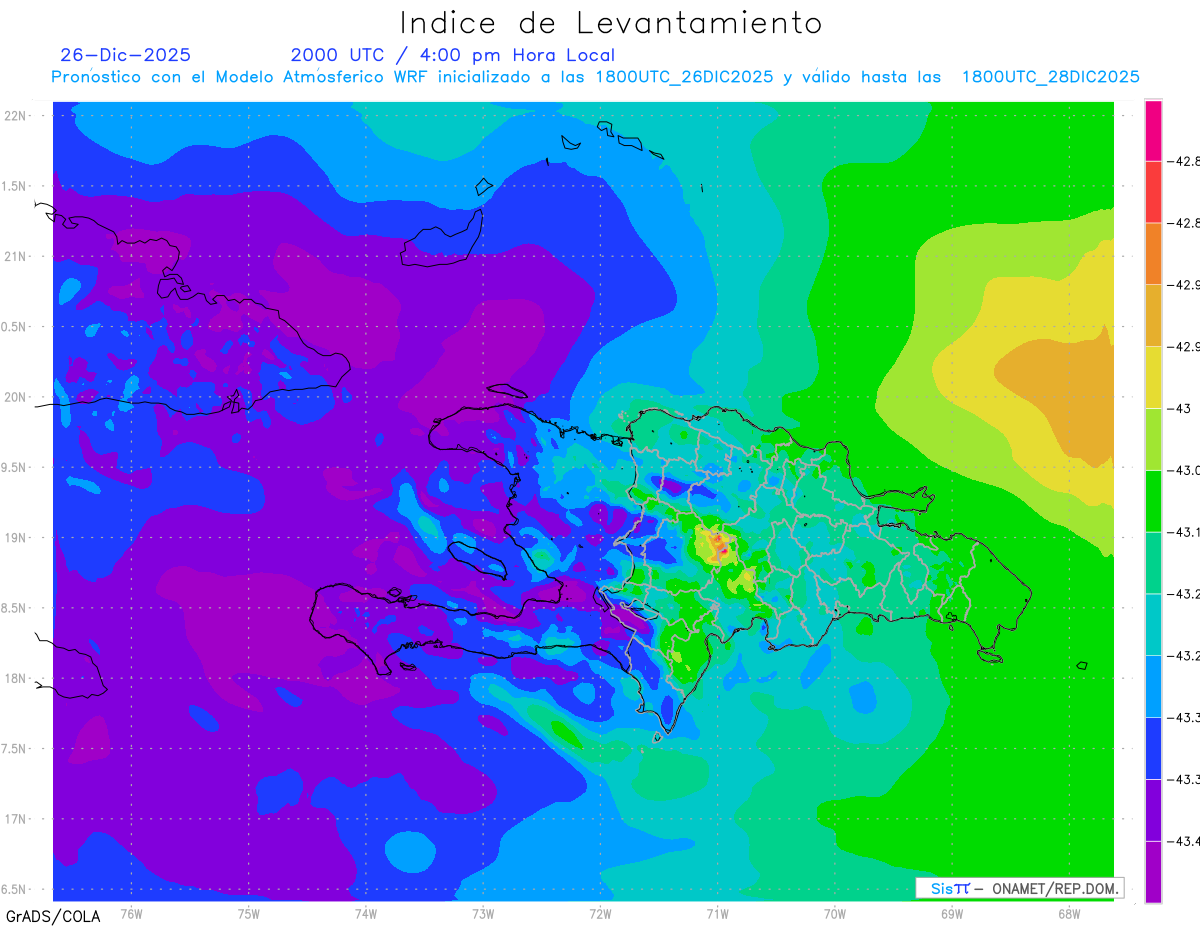This screenshot has width=1200, height=927.
Task: Pick the darkest purple segment at the bottom of the color bar
Action: (1153, 872)
